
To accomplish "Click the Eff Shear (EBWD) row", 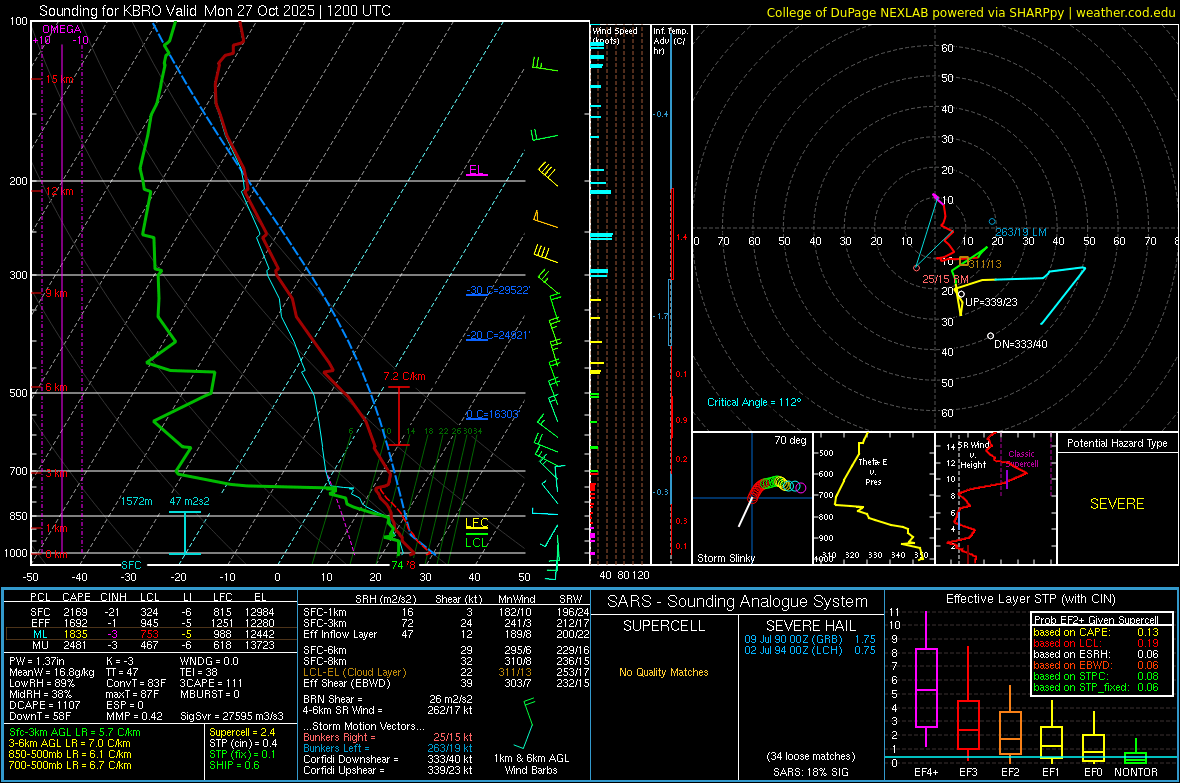I will click(446, 683).
